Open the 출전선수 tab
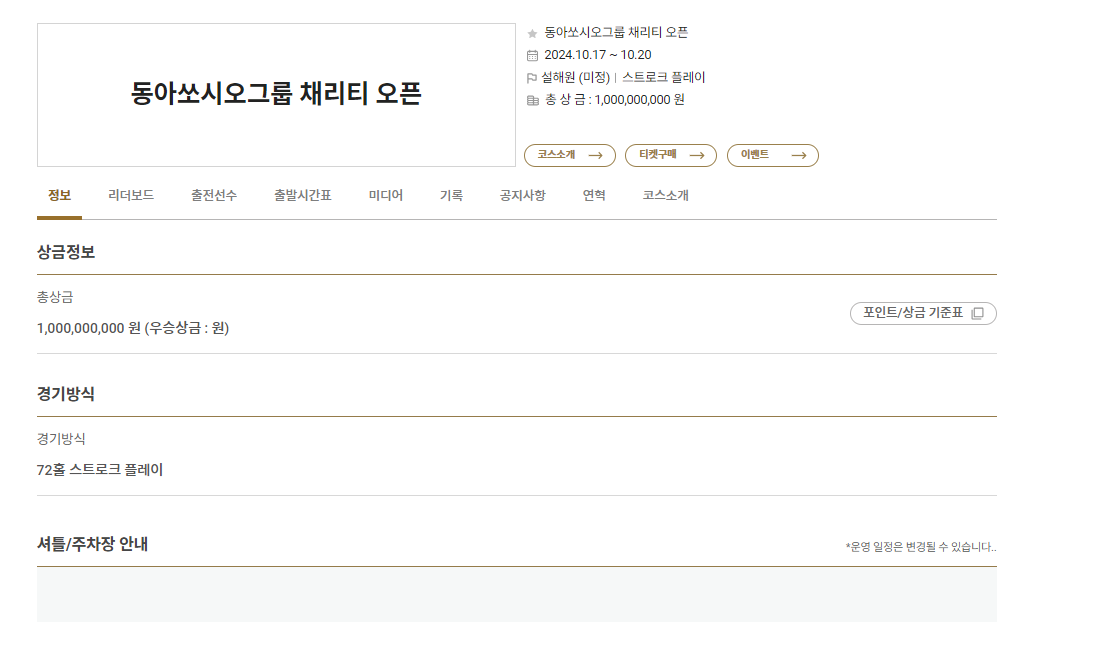1102x647 pixels. [214, 195]
